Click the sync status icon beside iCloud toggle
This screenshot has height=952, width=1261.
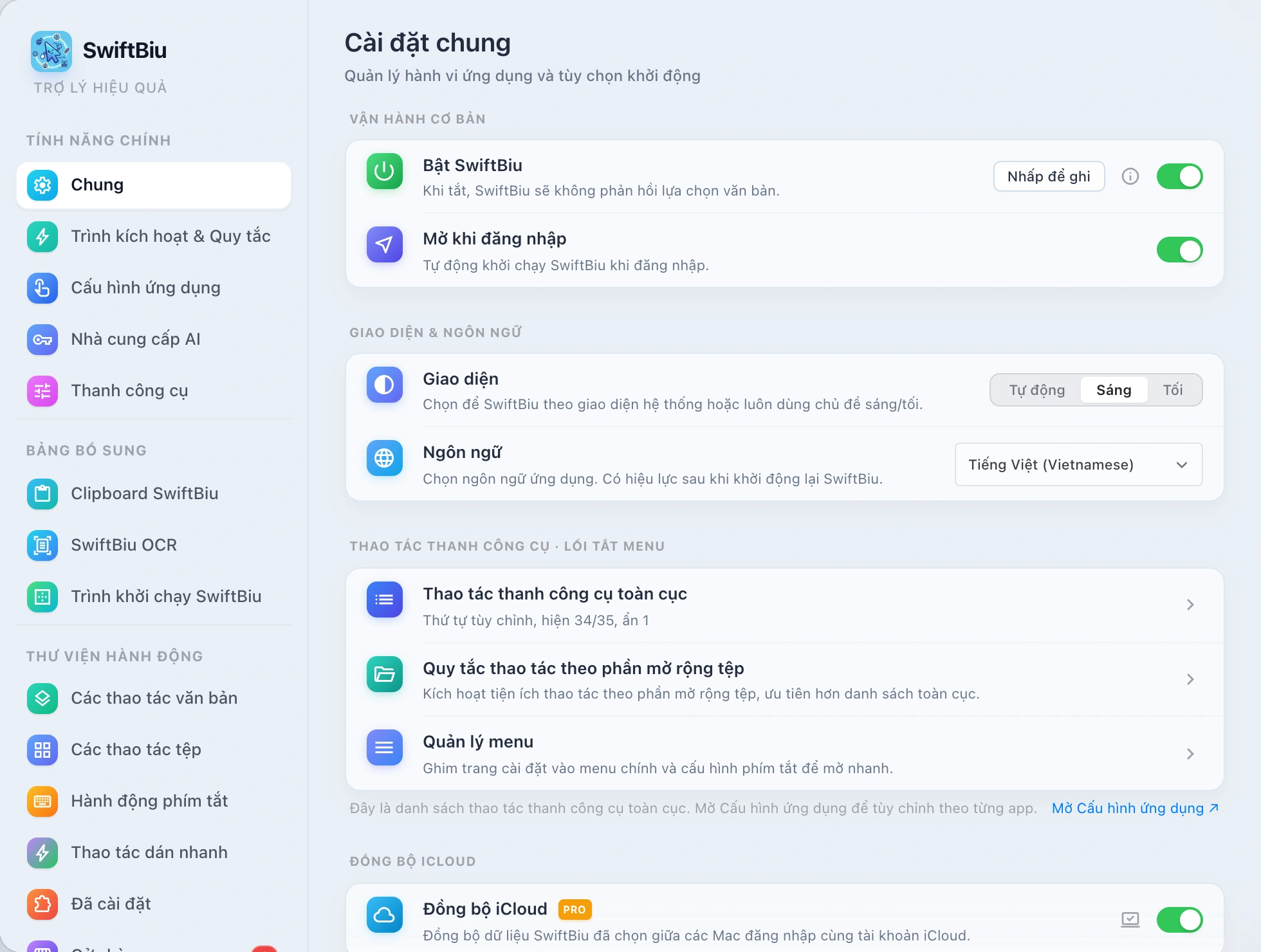point(1130,920)
